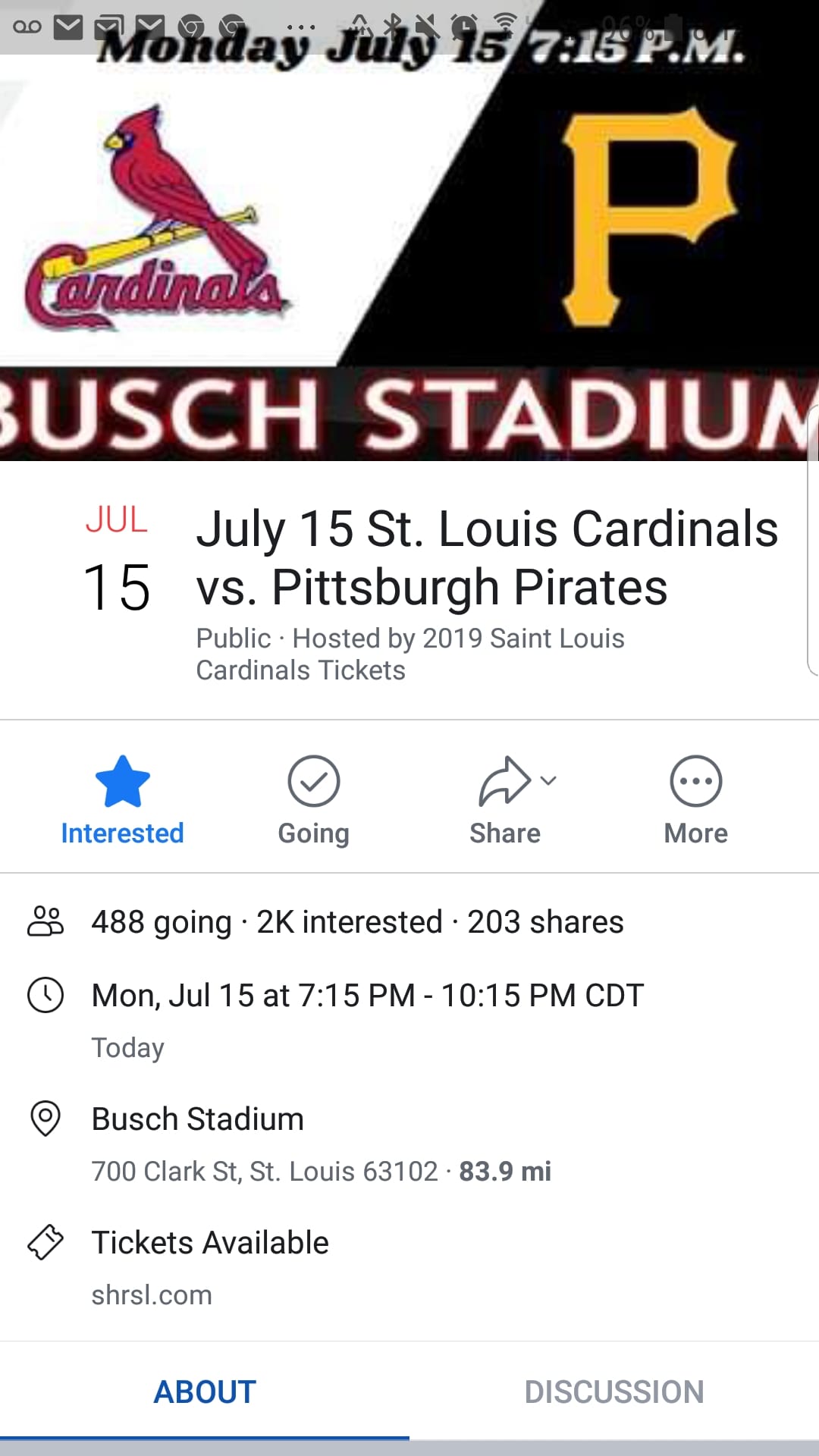Tap the ticket icon beside Tickets Available
The width and height of the screenshot is (819, 1456).
click(45, 1242)
